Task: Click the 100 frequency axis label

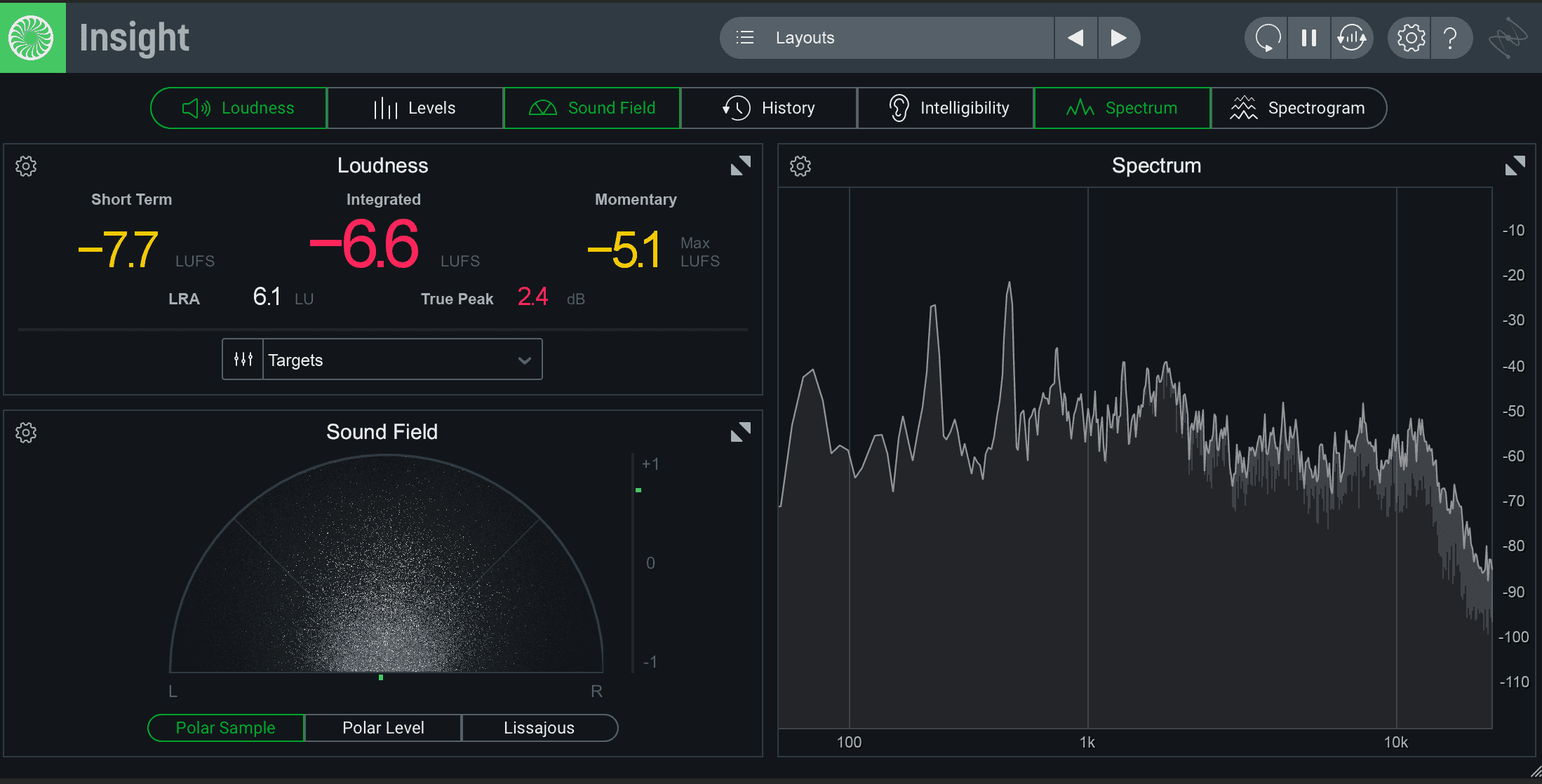Action: tap(849, 743)
